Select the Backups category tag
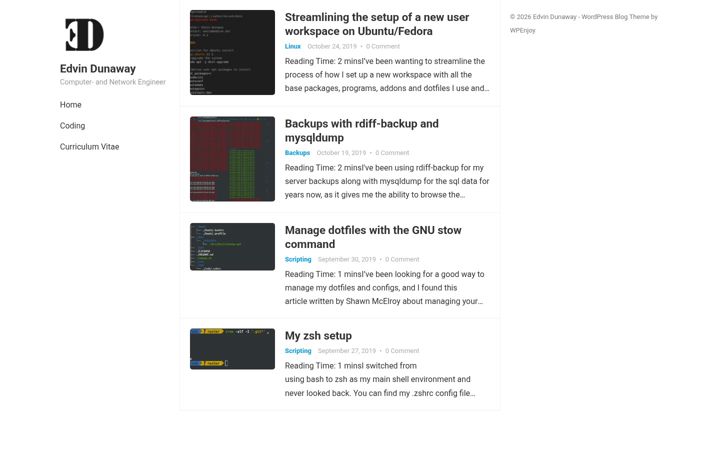This screenshot has height=450, width=720. 297,153
